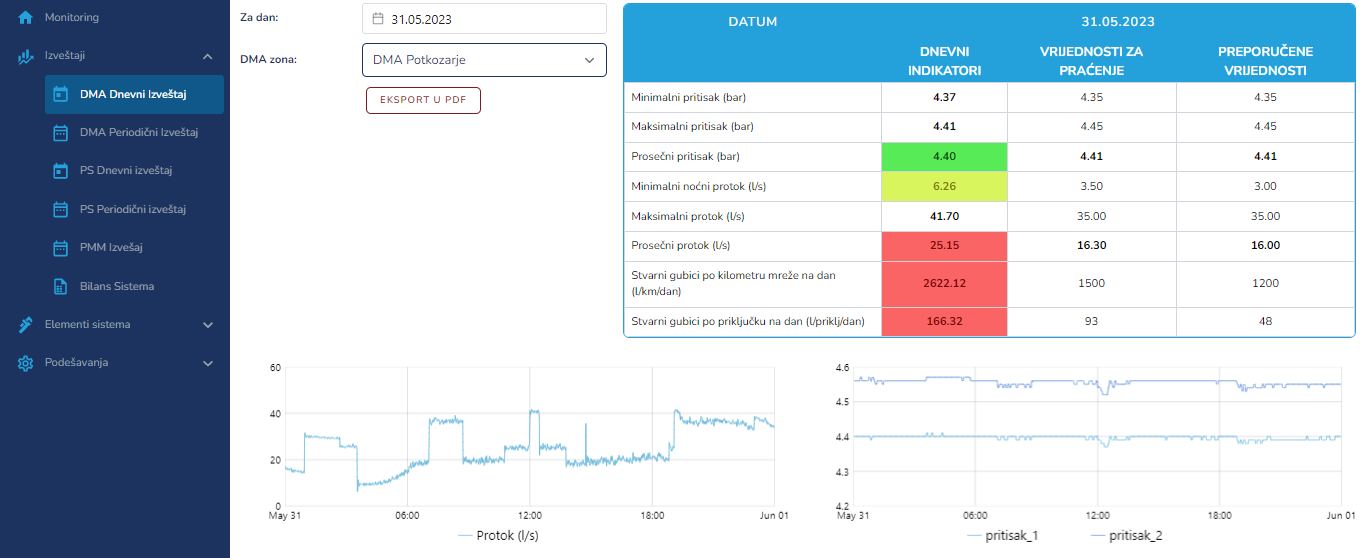
Task: Click the Monitoring home icon
Action: tap(26, 18)
